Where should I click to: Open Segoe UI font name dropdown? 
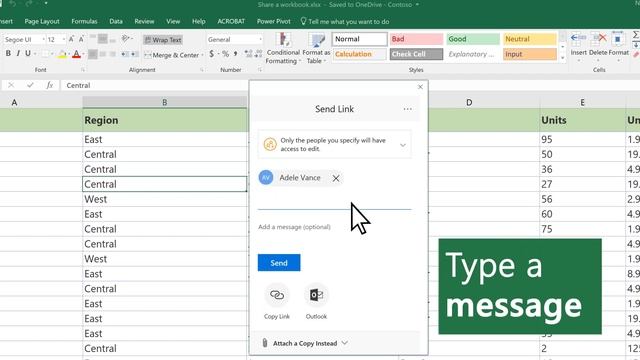[x=43, y=39]
